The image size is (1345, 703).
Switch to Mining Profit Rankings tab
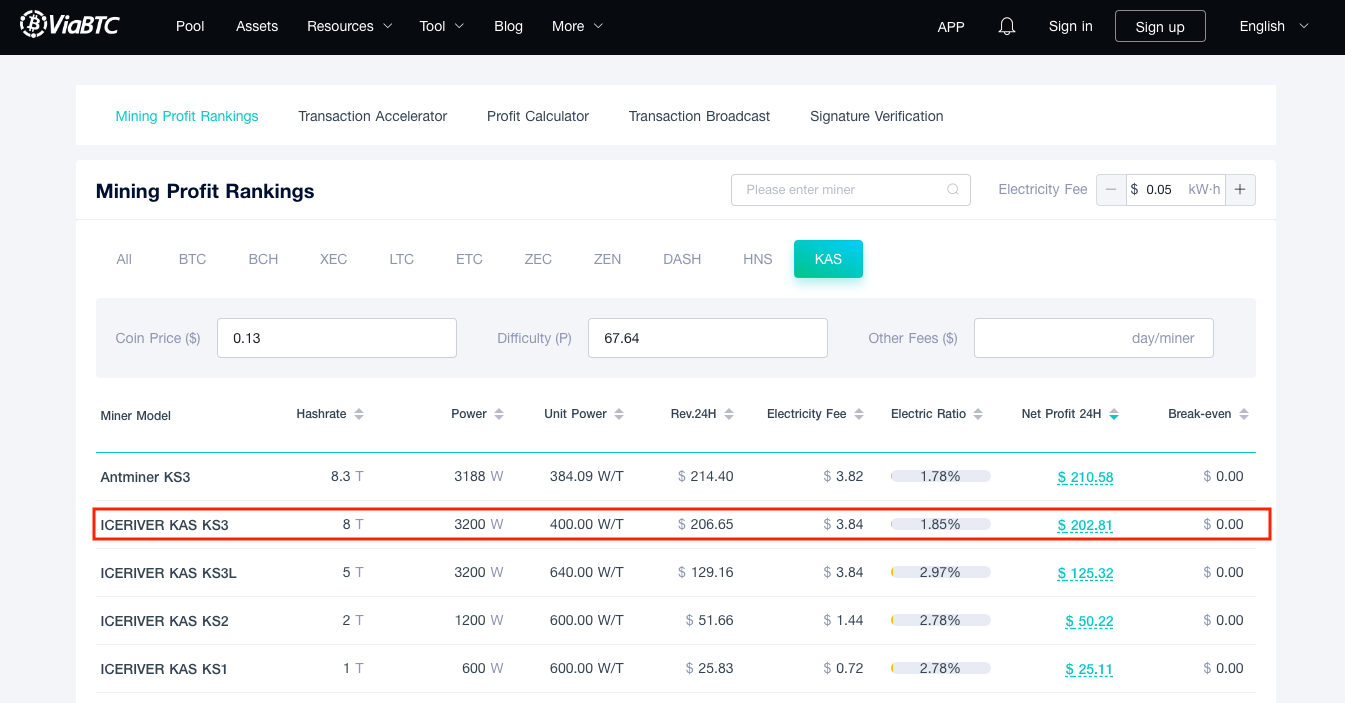(x=187, y=116)
